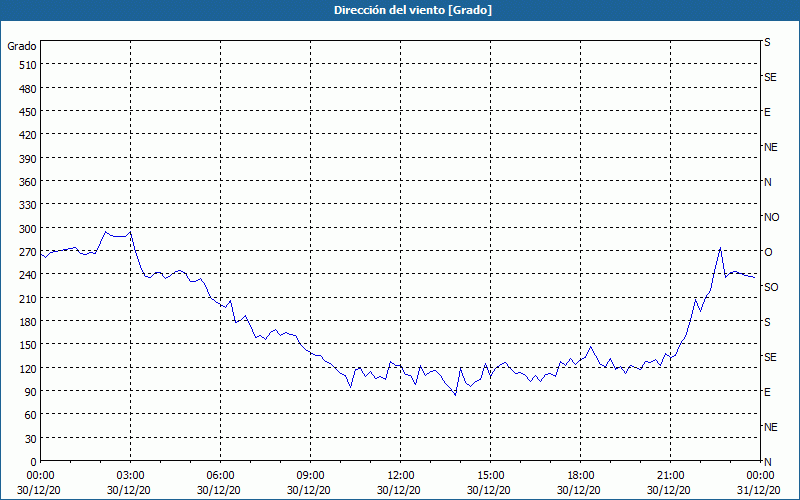Click the 'E' compass label level with 90
800x500 pixels.
(767, 392)
